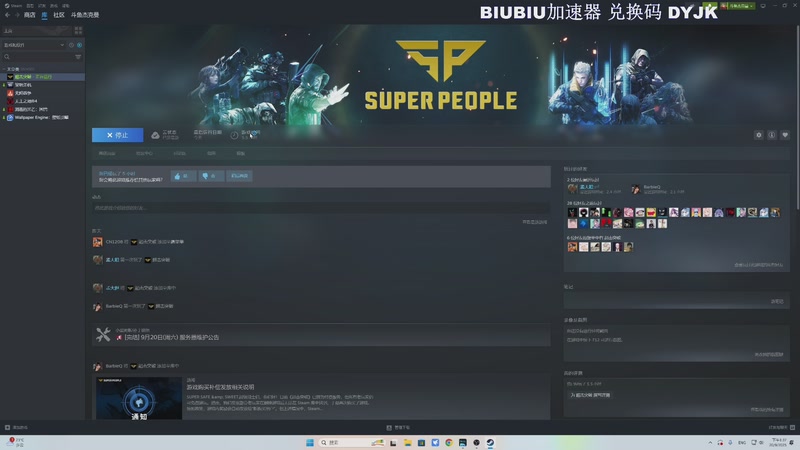Click the blue 停止 stop button
This screenshot has width=800, height=450.
pyautogui.click(x=117, y=135)
